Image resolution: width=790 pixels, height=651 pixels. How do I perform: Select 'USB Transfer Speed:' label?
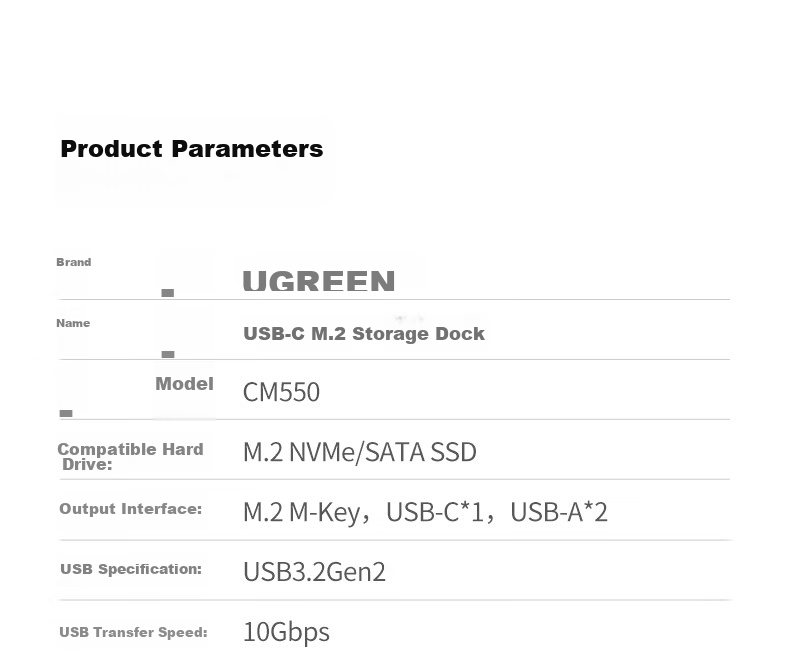[134, 632]
